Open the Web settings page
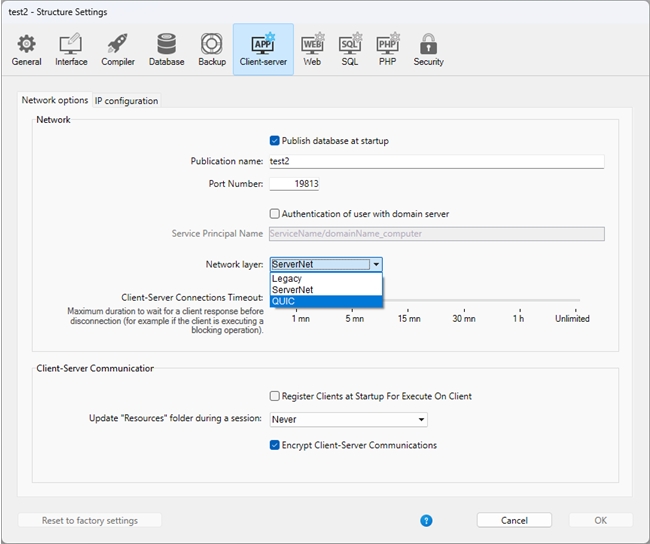This screenshot has height=544, width=650. coord(312,50)
